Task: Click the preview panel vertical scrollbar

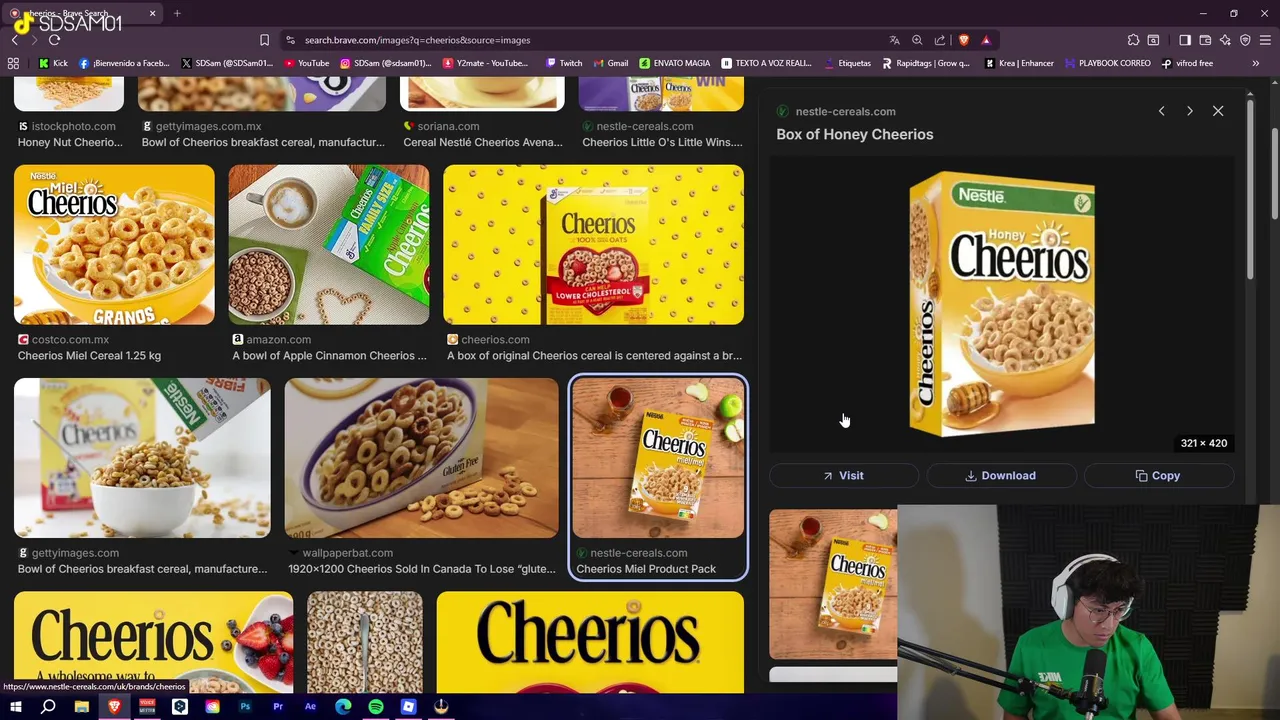Action: pyautogui.click(x=1250, y=190)
